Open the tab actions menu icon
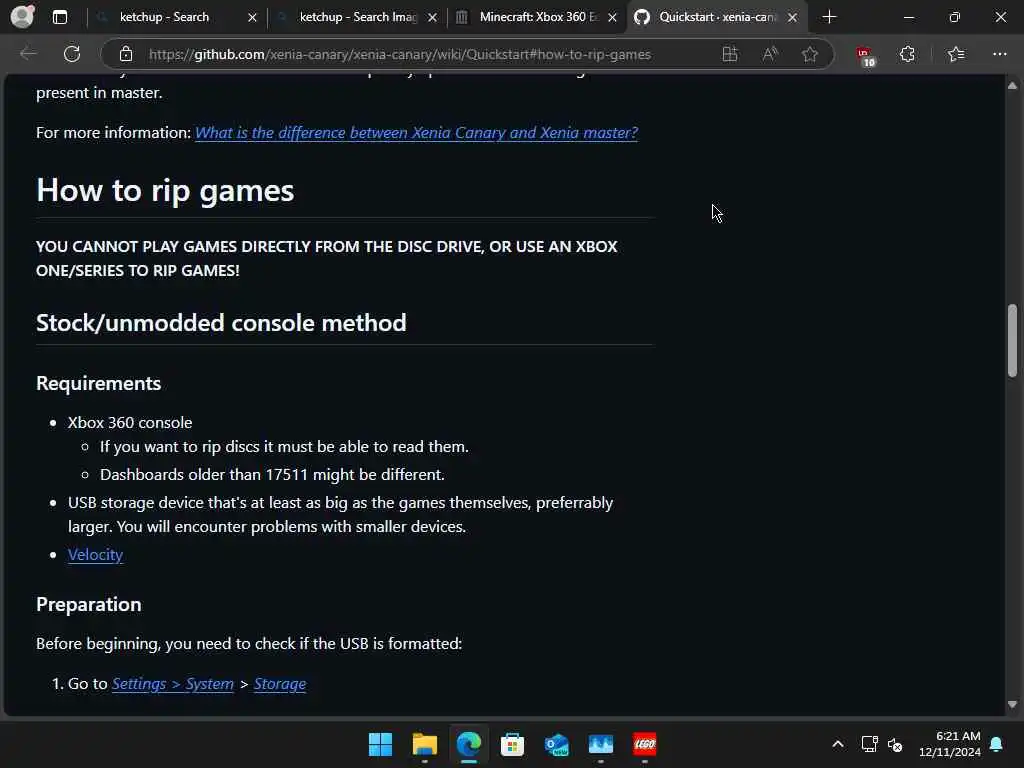This screenshot has height=768, width=1024. point(60,17)
